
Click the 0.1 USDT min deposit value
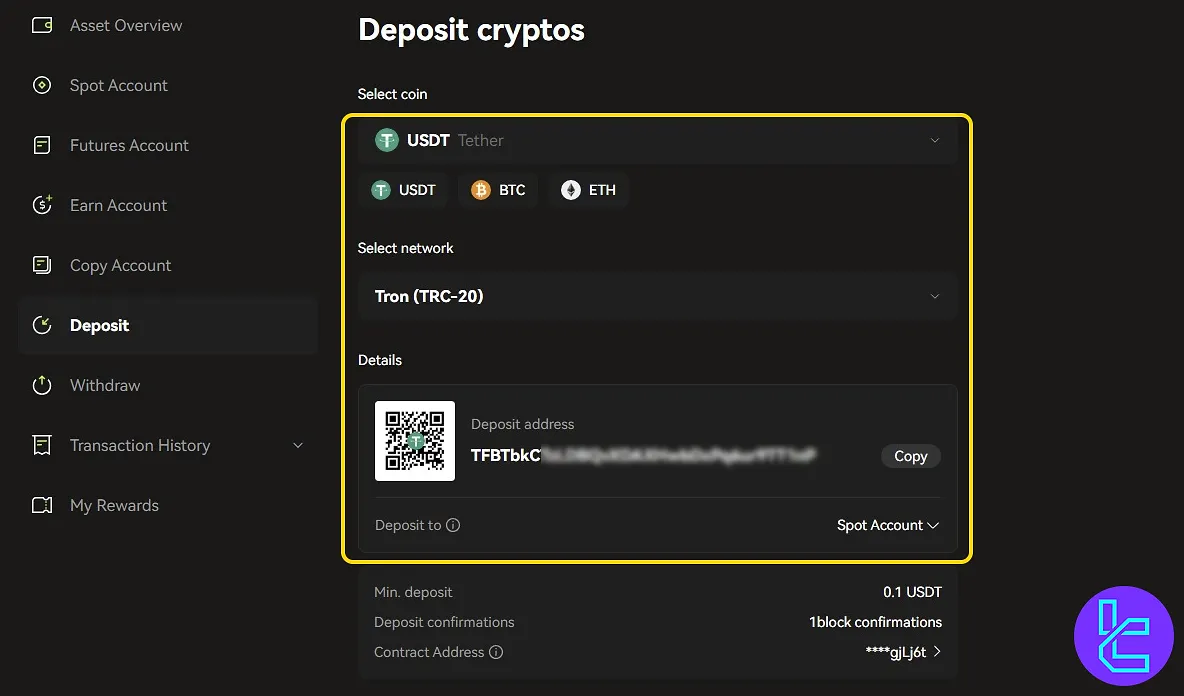click(x=912, y=592)
